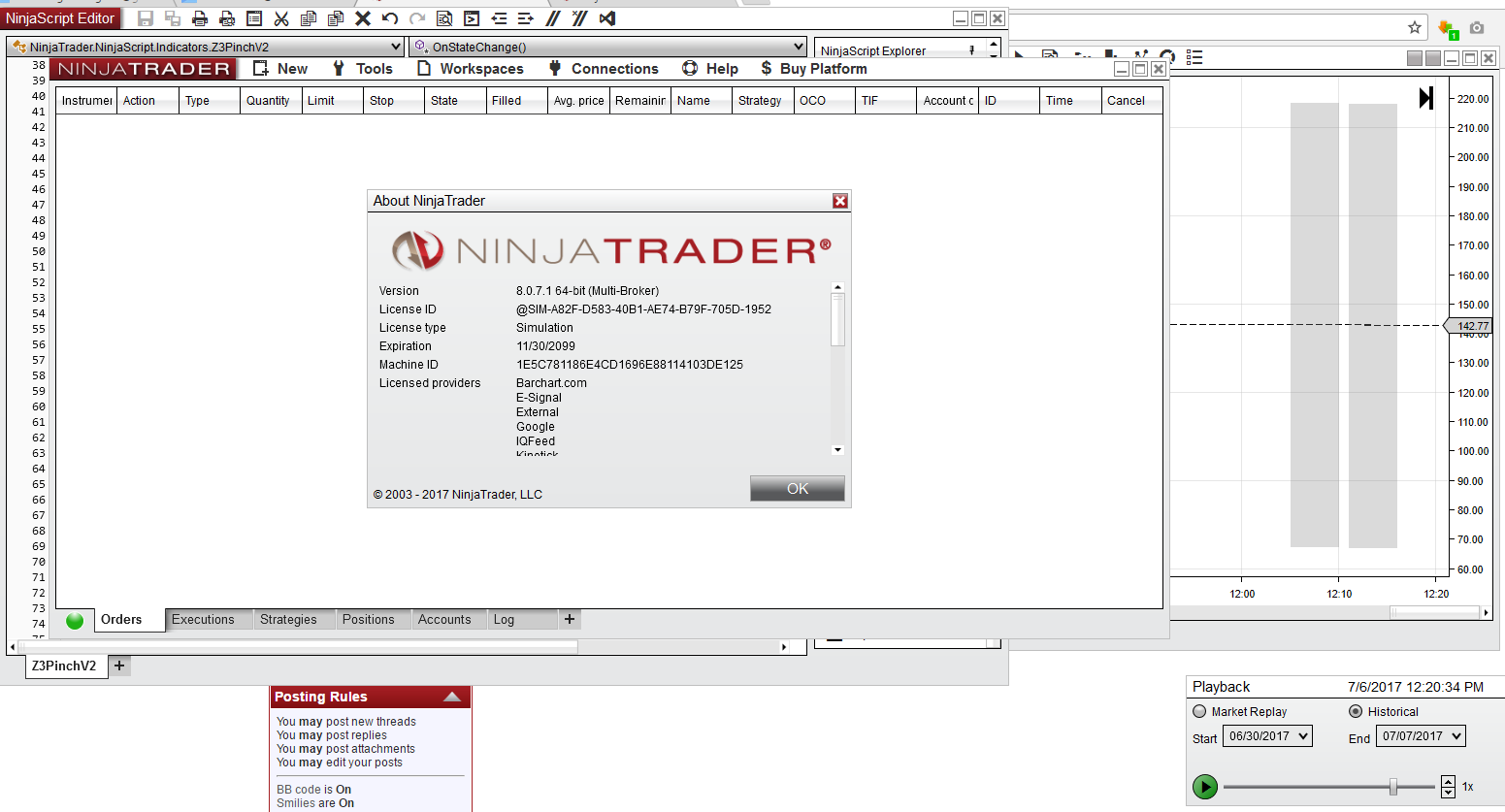Click the orange download extension icon
The height and width of the screenshot is (812, 1505).
(1448, 29)
